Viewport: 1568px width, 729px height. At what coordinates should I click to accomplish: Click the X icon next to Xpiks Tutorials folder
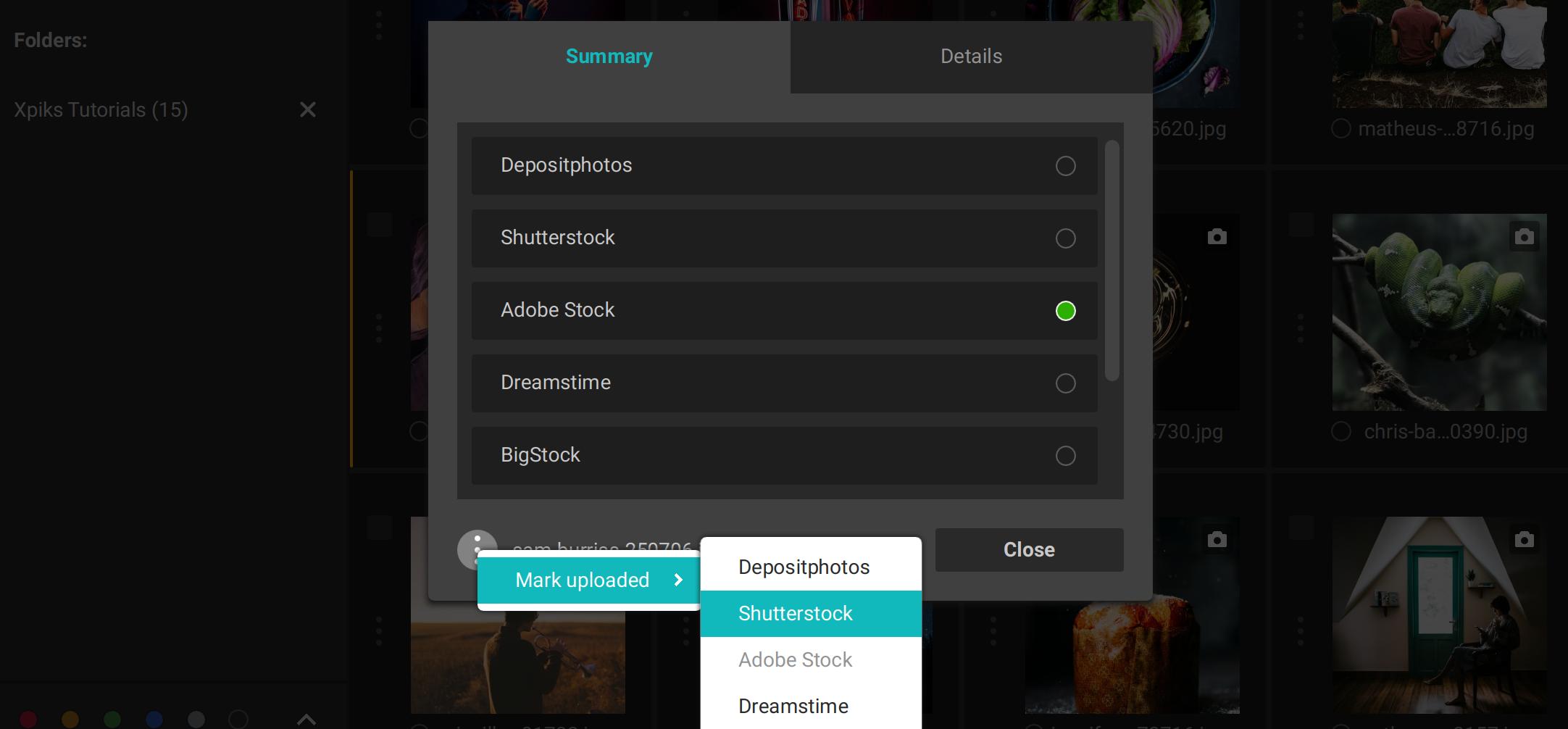(307, 109)
